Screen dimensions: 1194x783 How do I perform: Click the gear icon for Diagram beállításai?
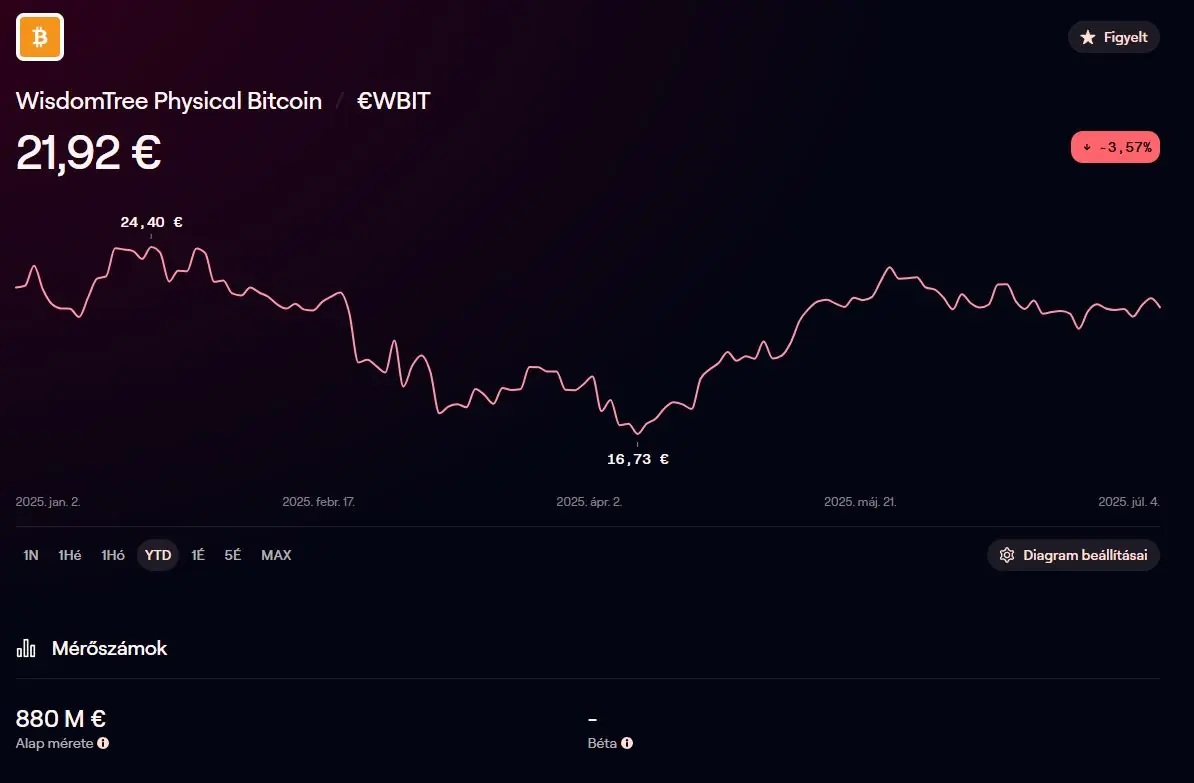click(1007, 555)
